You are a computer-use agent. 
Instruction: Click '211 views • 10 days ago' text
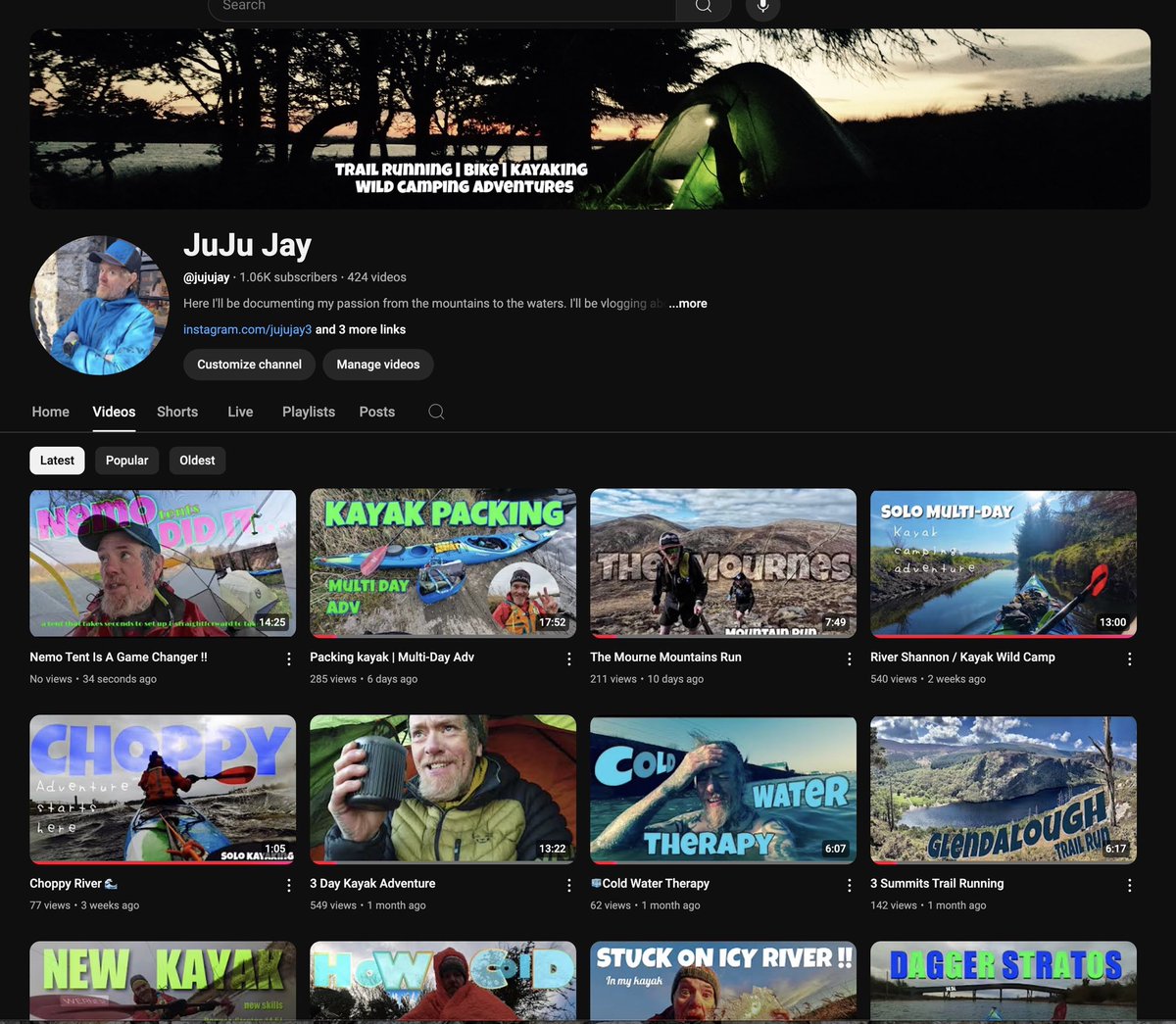(647, 679)
